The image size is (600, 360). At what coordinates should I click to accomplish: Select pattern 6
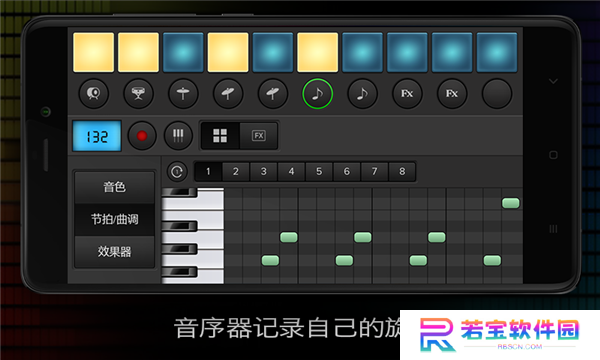click(x=347, y=171)
